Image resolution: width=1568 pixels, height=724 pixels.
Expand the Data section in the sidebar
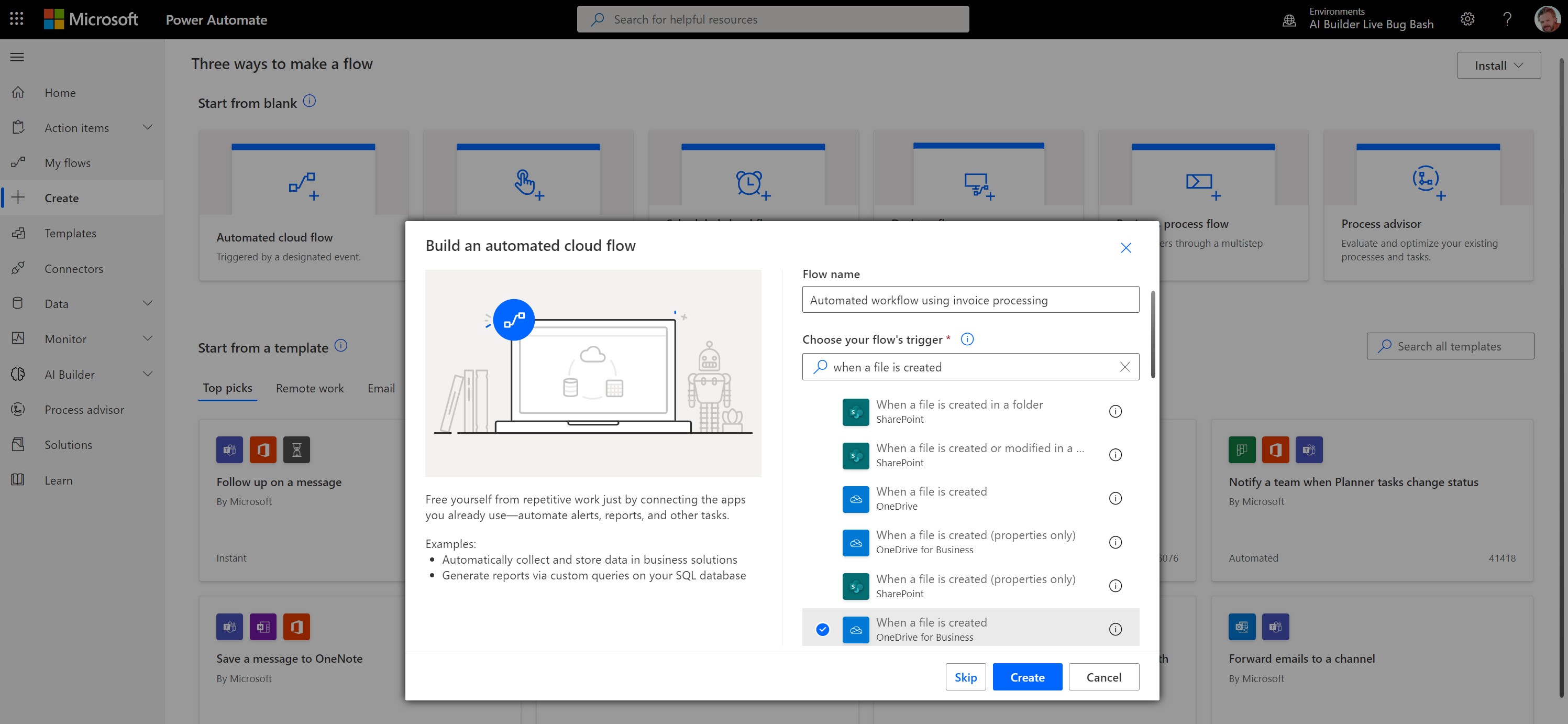click(147, 303)
